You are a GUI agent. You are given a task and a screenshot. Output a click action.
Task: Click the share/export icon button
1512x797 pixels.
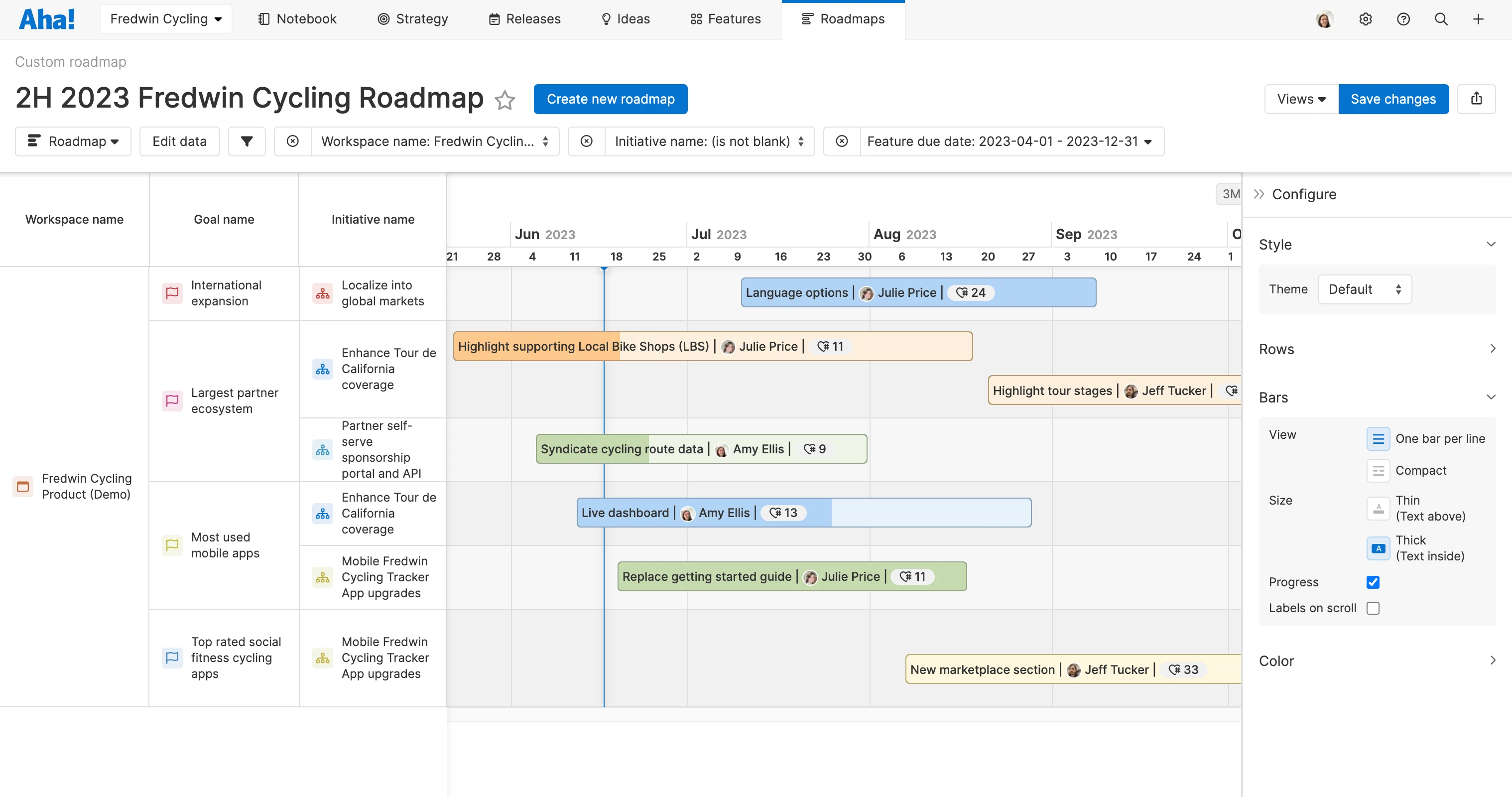coord(1476,99)
